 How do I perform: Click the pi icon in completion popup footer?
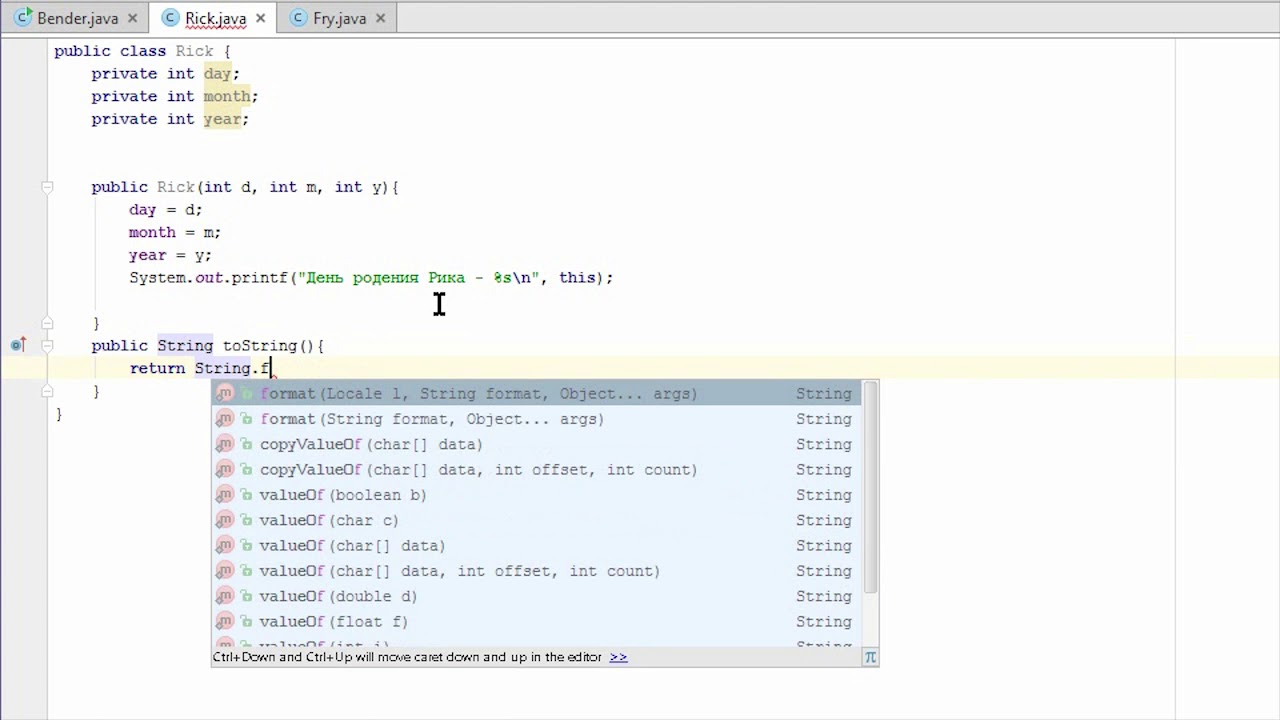pos(870,657)
